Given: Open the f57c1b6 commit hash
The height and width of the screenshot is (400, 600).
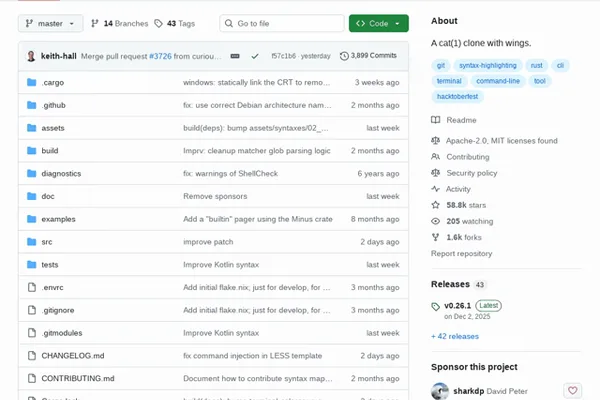Looking at the screenshot, I should coord(283,56).
